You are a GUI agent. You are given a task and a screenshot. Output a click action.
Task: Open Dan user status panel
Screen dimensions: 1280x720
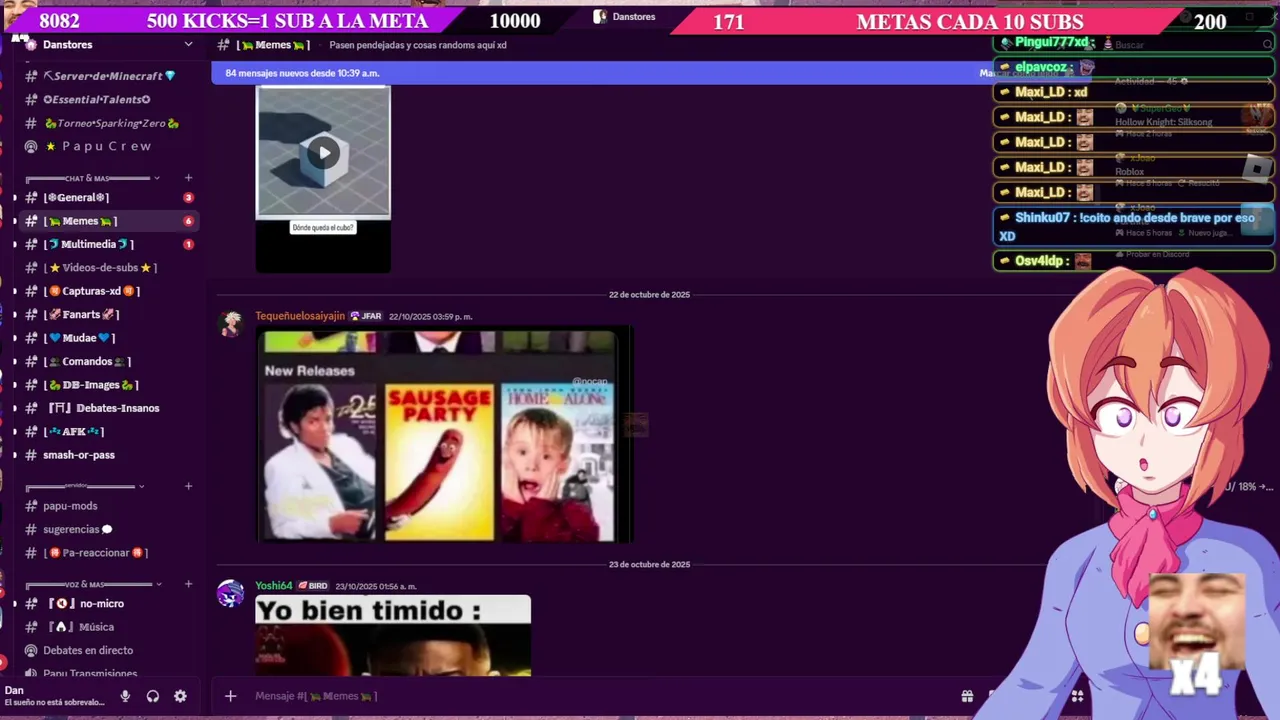pyautogui.click(x=56, y=696)
